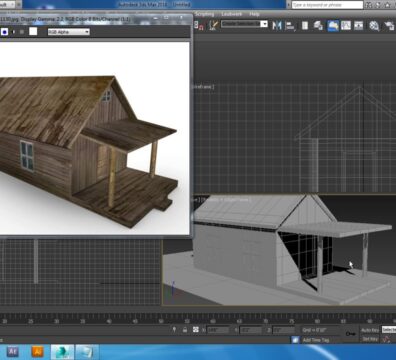Open Render Setup icon

[374, 26]
